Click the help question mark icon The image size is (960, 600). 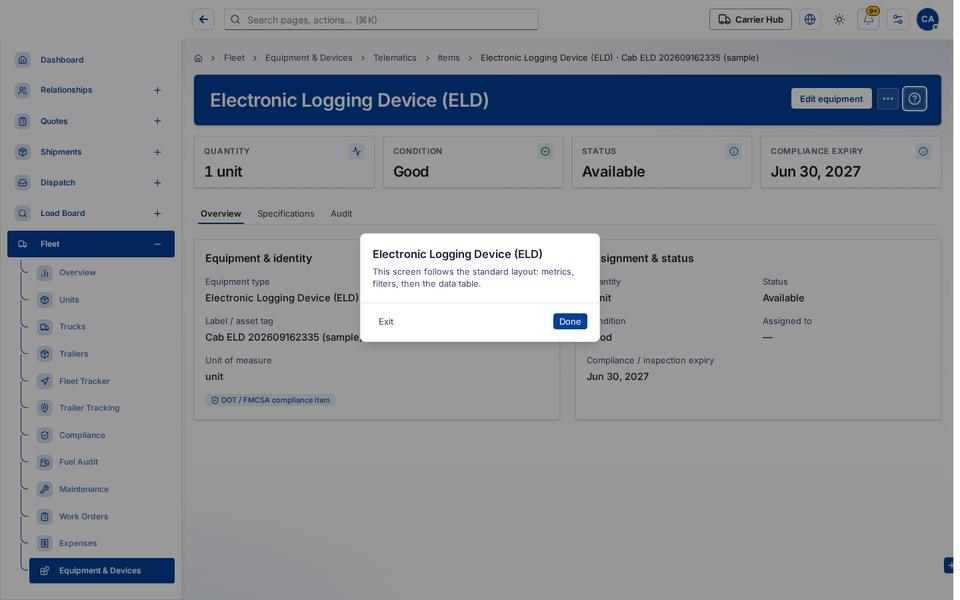point(914,99)
